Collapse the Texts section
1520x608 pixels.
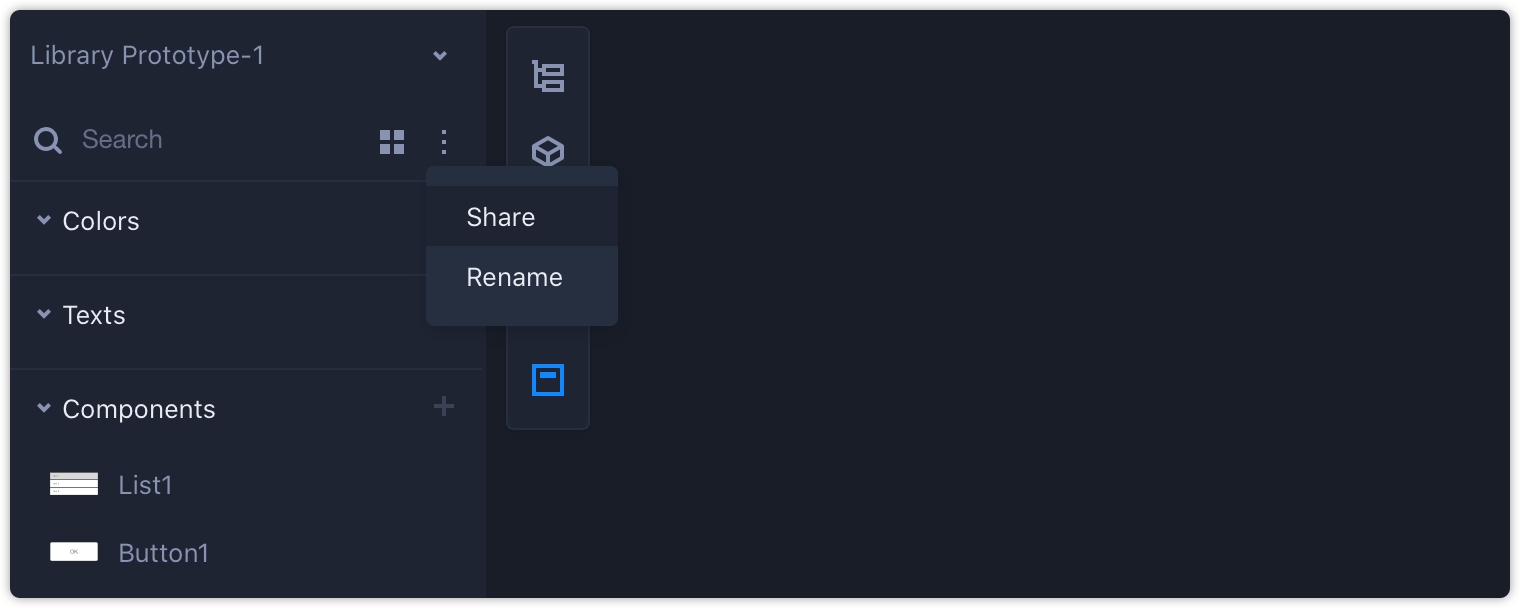43,313
